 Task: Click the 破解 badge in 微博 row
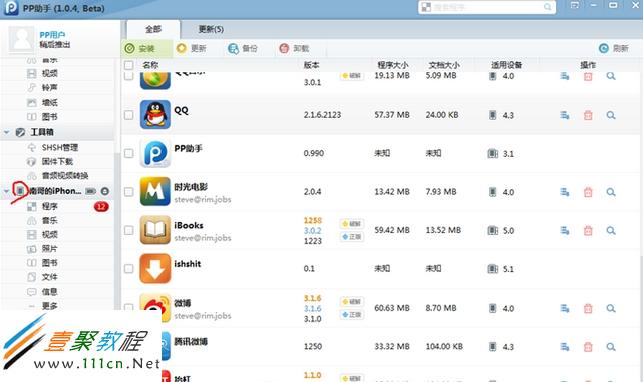tap(351, 302)
